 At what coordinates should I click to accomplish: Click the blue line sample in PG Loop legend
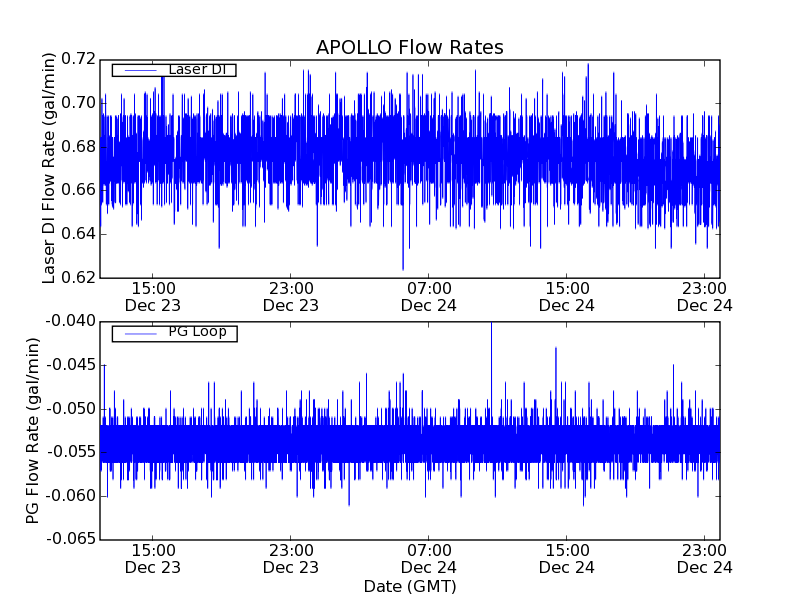click(139, 332)
